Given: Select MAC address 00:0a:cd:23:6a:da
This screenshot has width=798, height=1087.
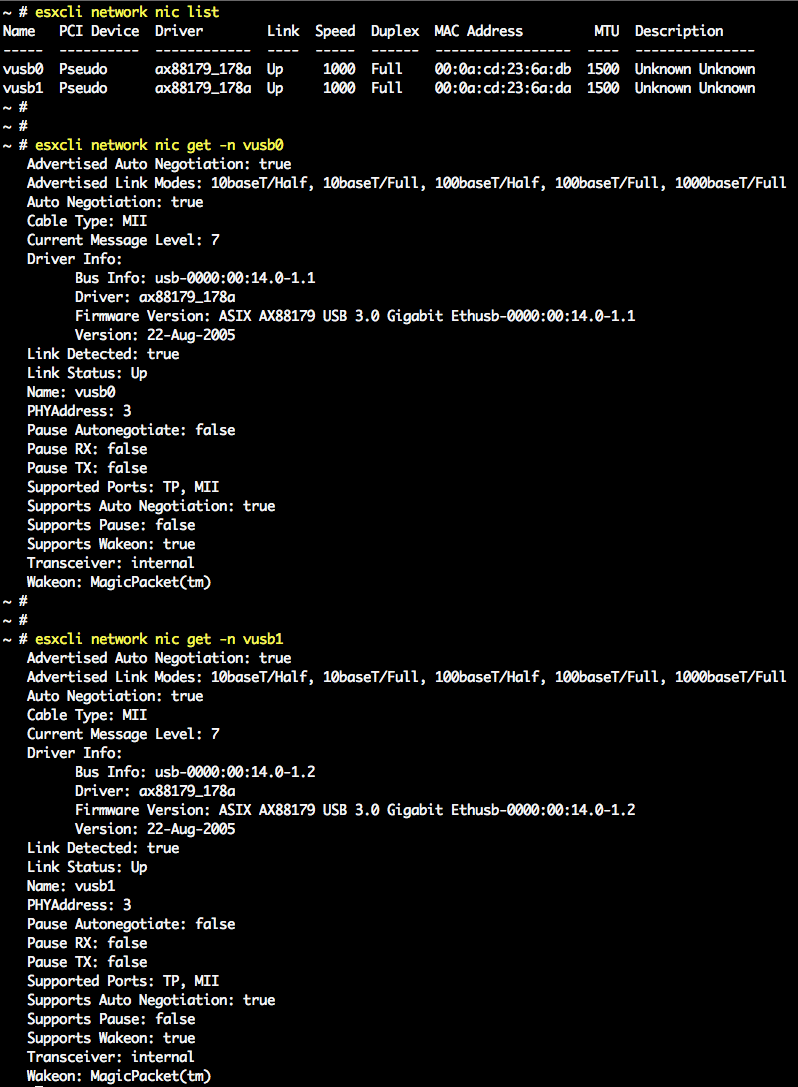Looking at the screenshot, I should (x=502, y=88).
